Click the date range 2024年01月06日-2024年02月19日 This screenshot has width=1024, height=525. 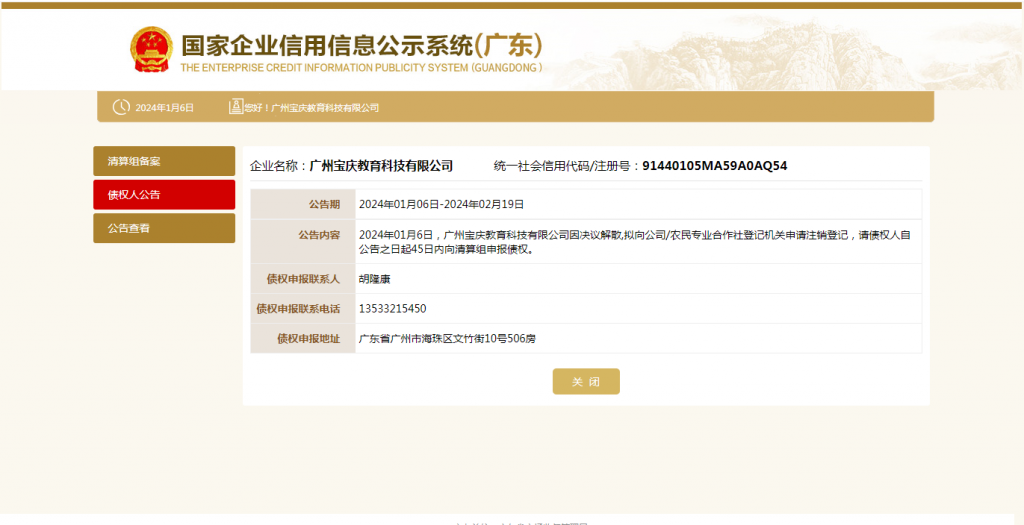pos(441,204)
